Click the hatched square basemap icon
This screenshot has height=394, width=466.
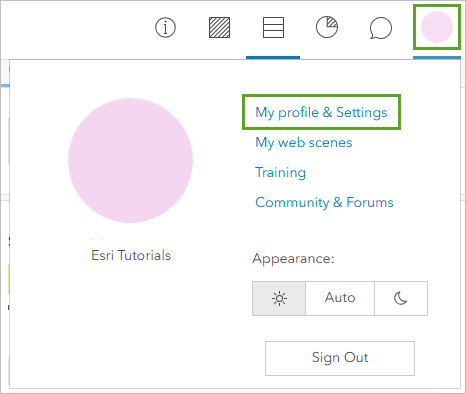pyautogui.click(x=219, y=27)
